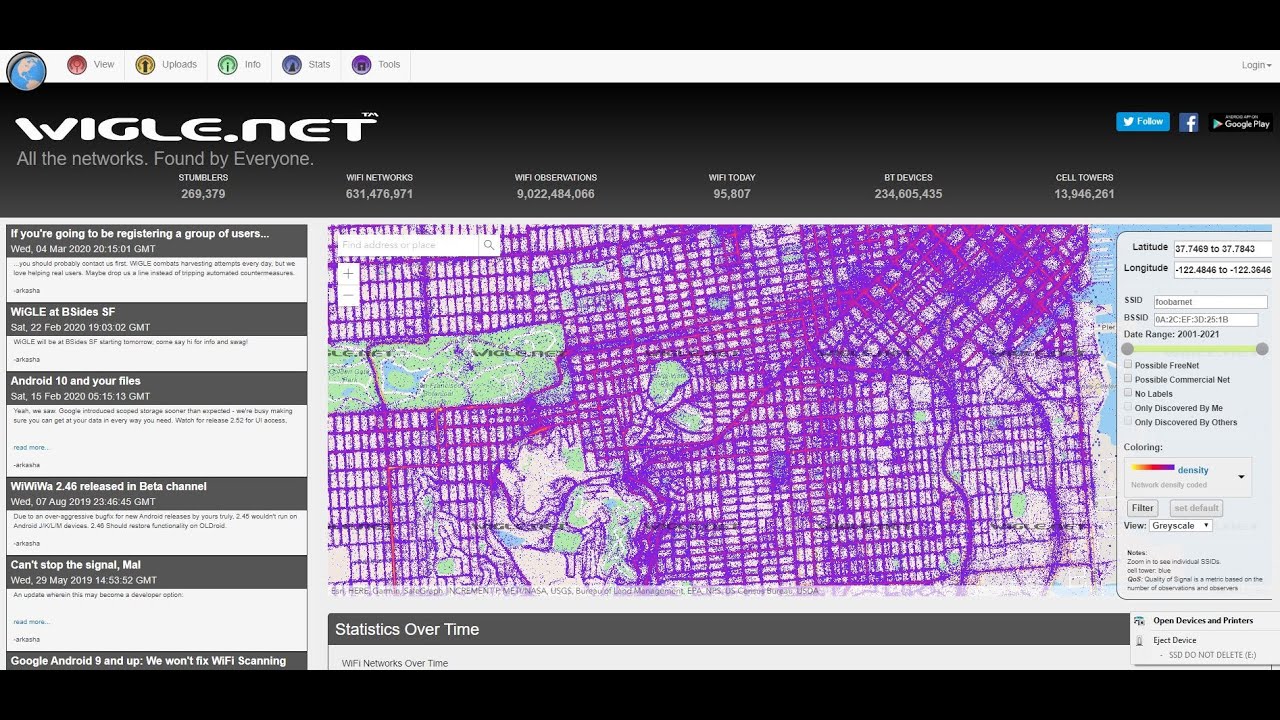Click the Statistics Over Time header
The width and height of the screenshot is (1280, 720).
(407, 629)
